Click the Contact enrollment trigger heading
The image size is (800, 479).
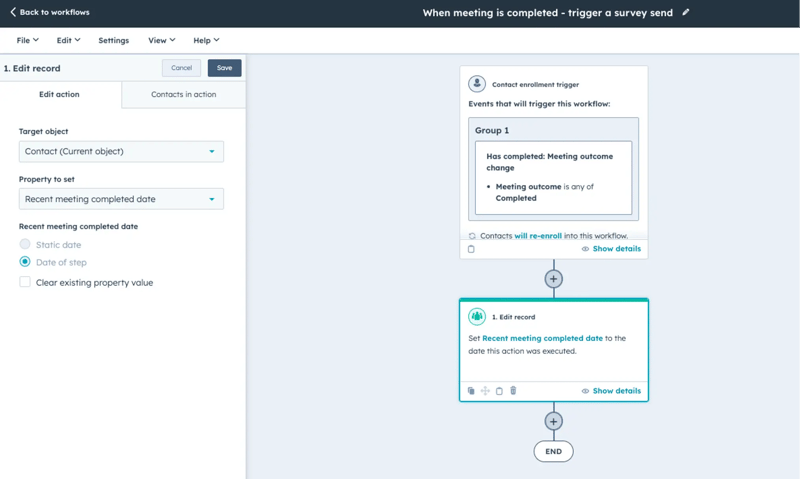point(535,85)
